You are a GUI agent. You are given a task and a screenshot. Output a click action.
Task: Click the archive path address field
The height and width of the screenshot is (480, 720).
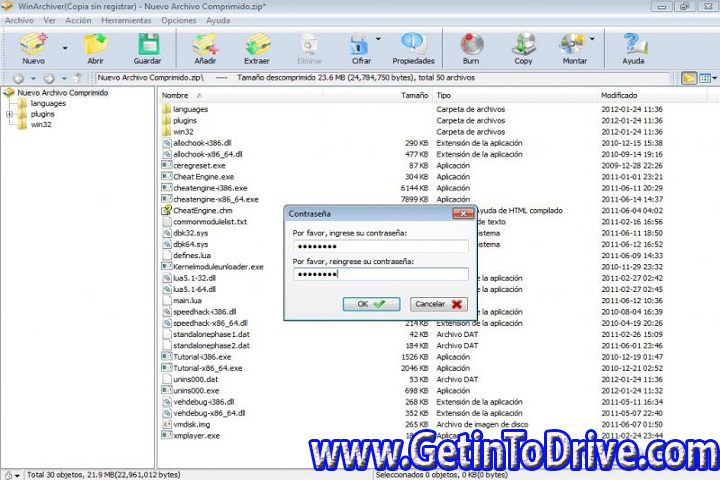tap(383, 78)
